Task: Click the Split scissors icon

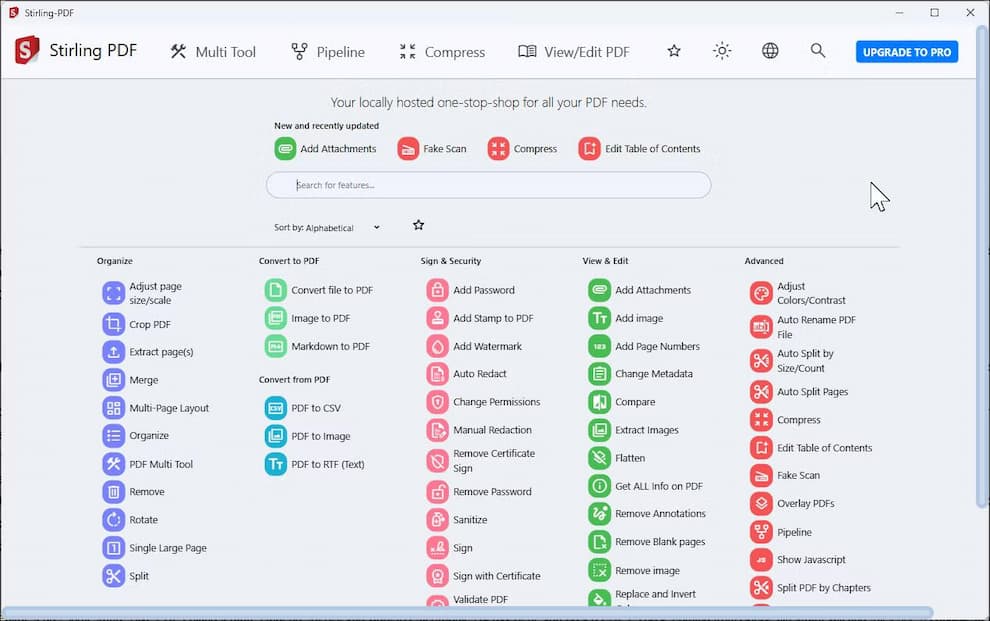Action: (x=114, y=576)
